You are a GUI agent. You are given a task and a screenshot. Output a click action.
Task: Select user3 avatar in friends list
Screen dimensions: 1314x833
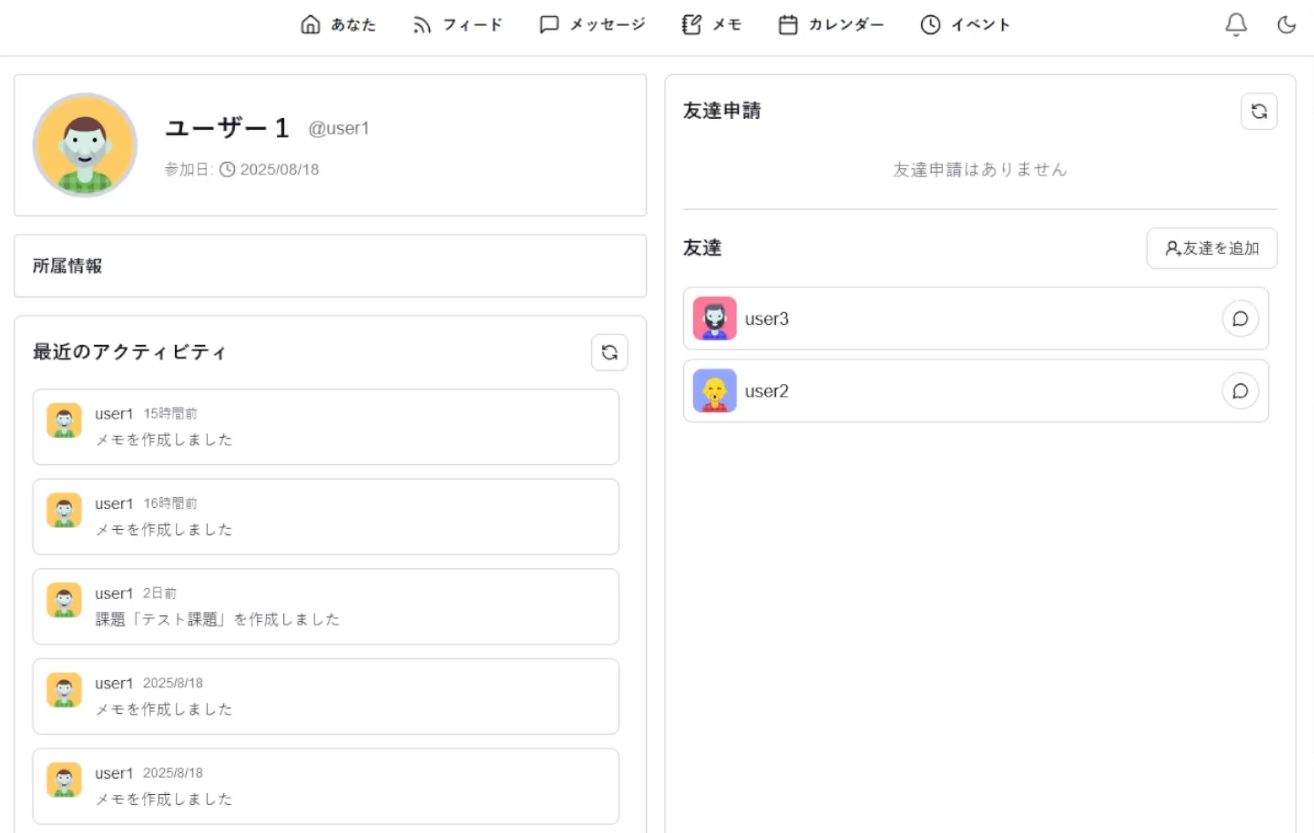(714, 319)
